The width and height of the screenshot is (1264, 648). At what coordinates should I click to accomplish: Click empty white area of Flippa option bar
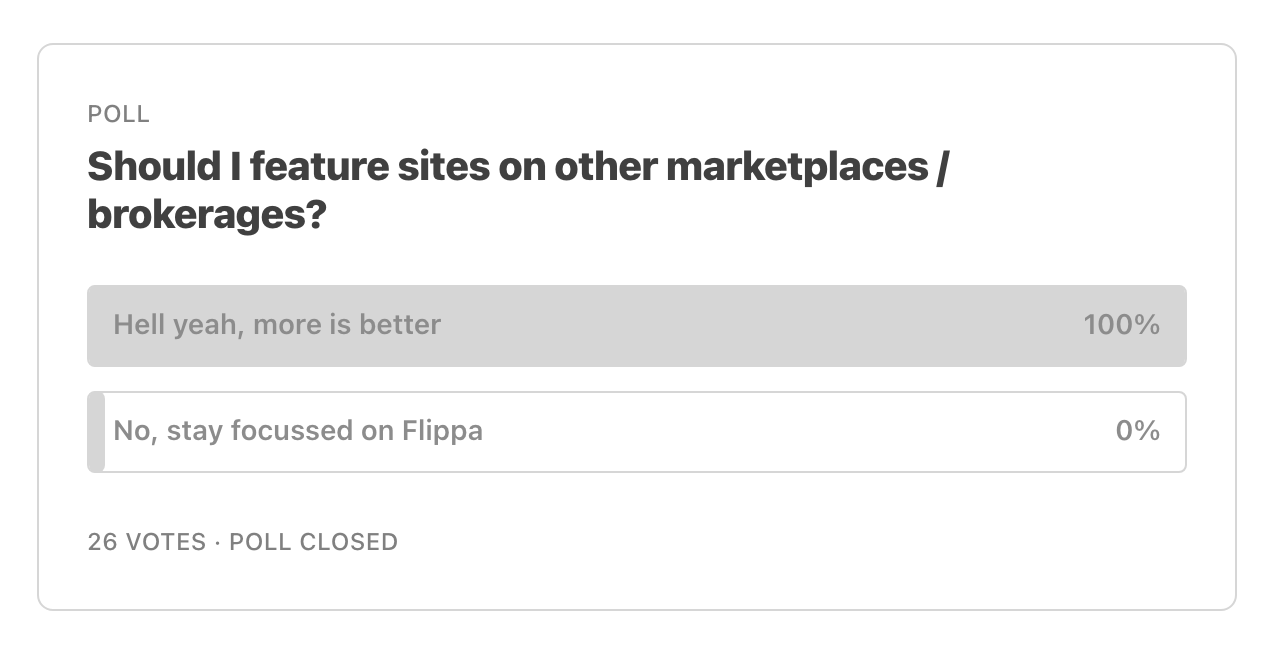(800, 431)
